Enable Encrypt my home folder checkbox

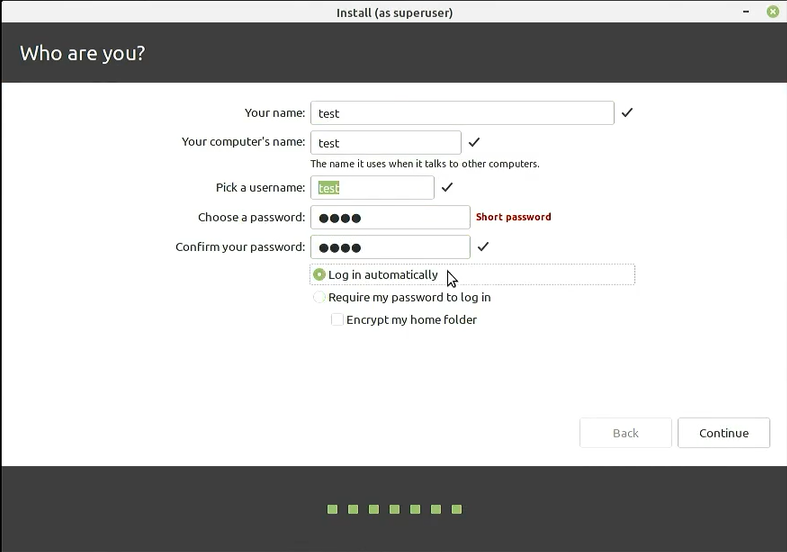click(x=338, y=320)
